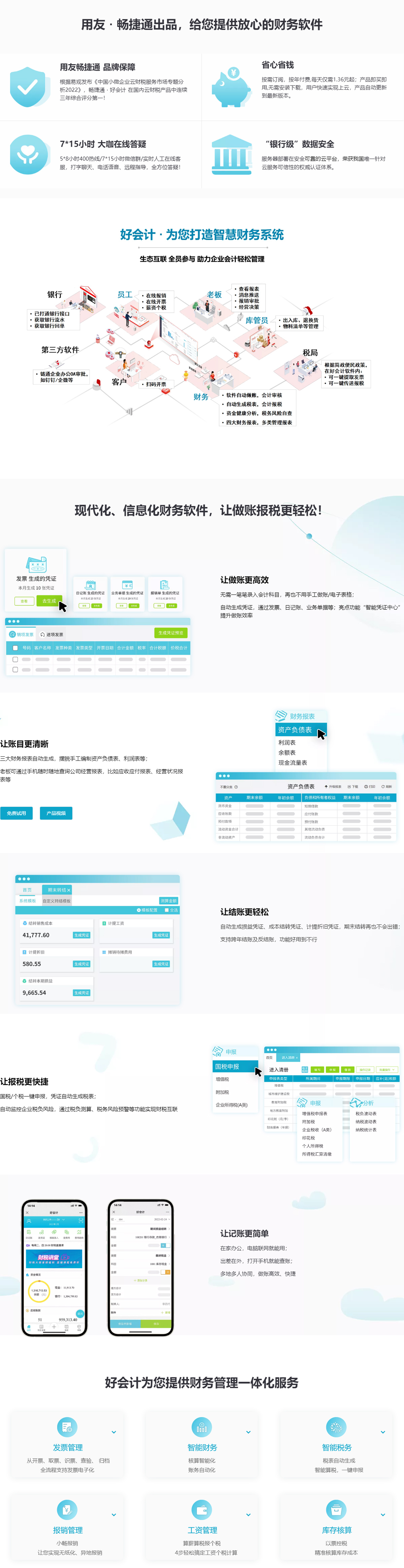Select 资产负债表 in 财务报表 menu
Screen dimensions: 404x1568
(x=301, y=730)
